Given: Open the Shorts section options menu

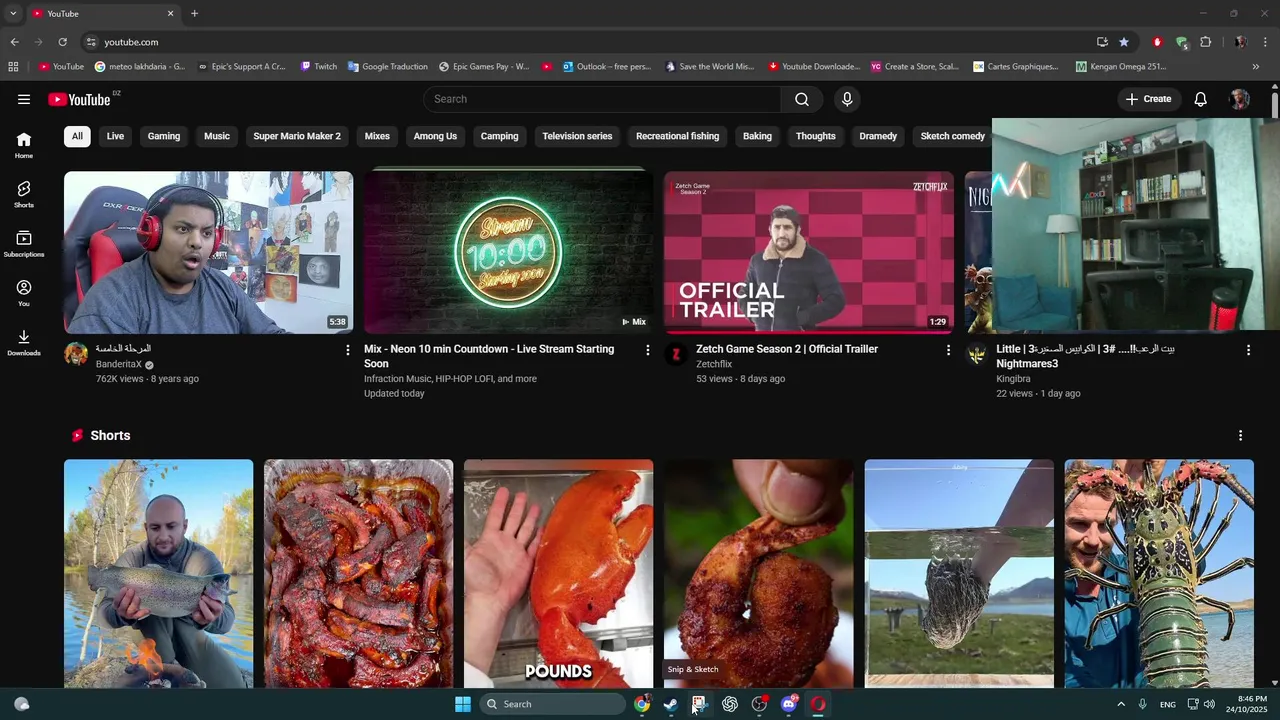Looking at the screenshot, I should [1240, 436].
